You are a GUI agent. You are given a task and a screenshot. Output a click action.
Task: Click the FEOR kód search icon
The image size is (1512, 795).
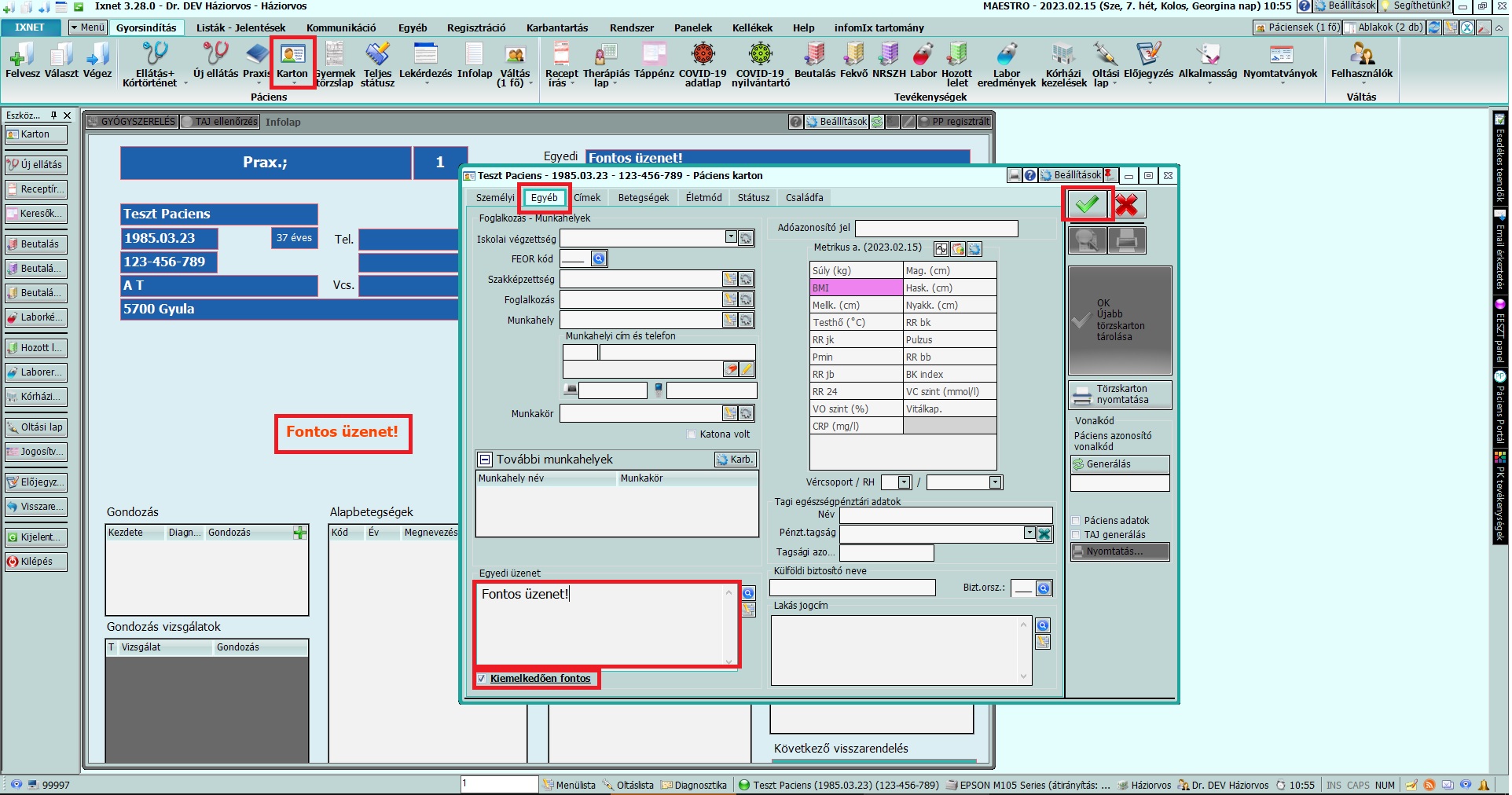click(x=599, y=258)
